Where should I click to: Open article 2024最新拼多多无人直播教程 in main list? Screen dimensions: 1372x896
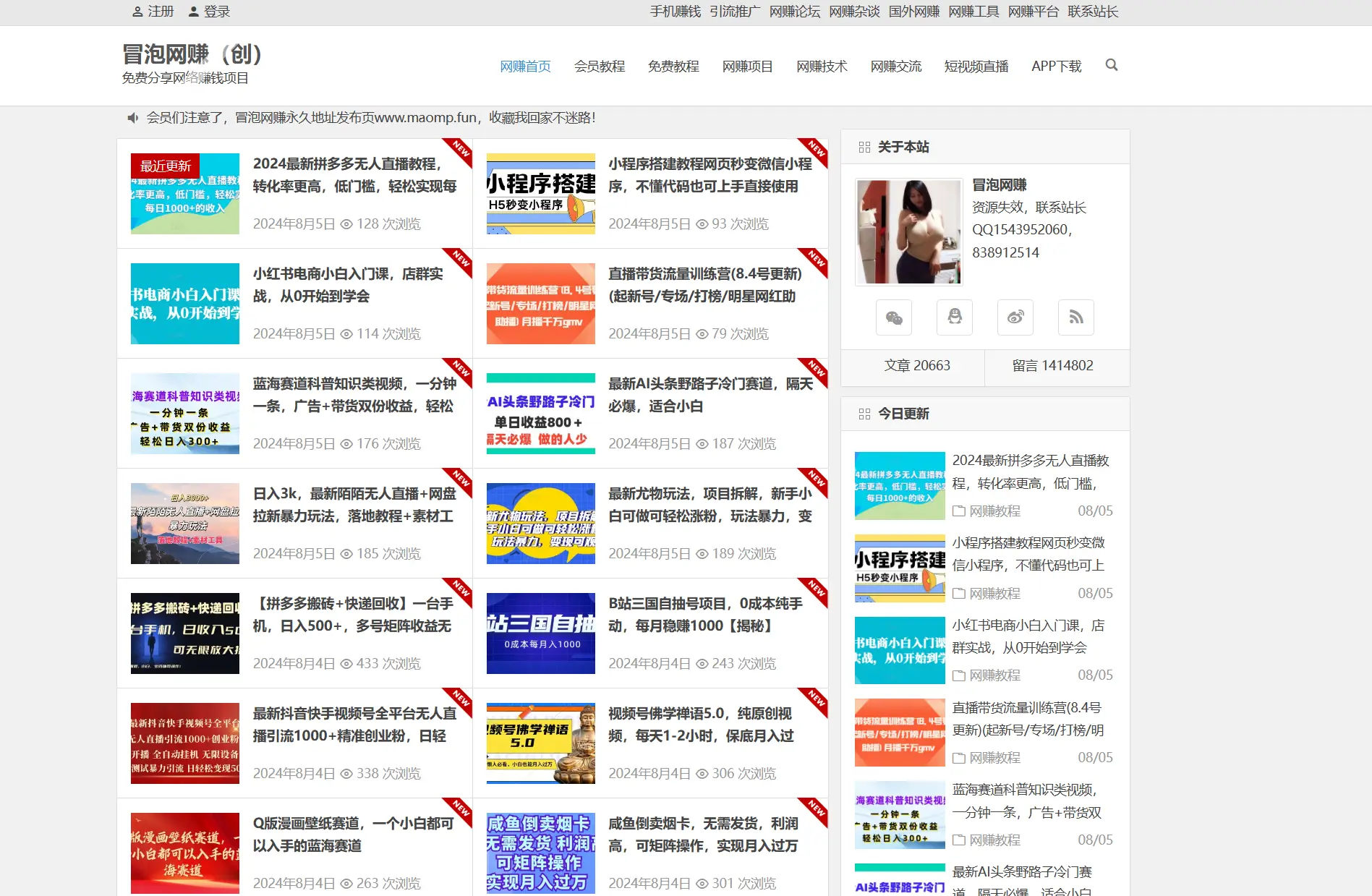pos(354,175)
